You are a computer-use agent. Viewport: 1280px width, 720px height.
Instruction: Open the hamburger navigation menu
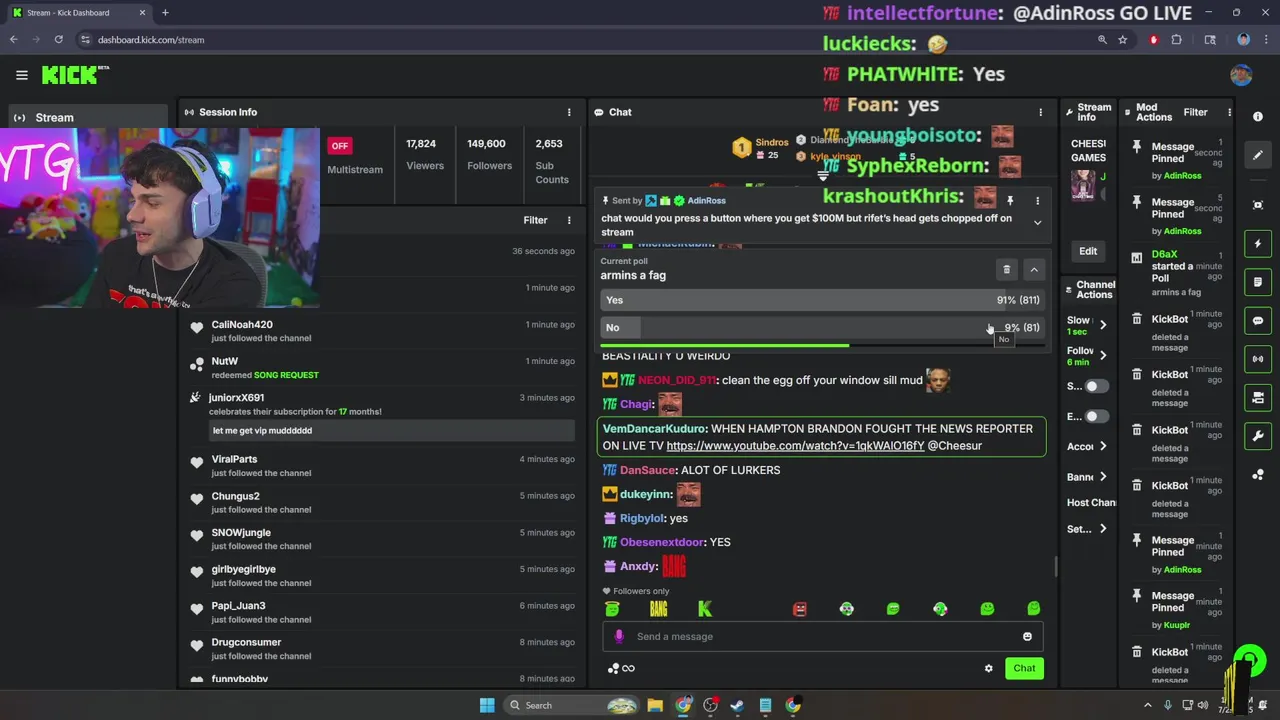[21, 75]
